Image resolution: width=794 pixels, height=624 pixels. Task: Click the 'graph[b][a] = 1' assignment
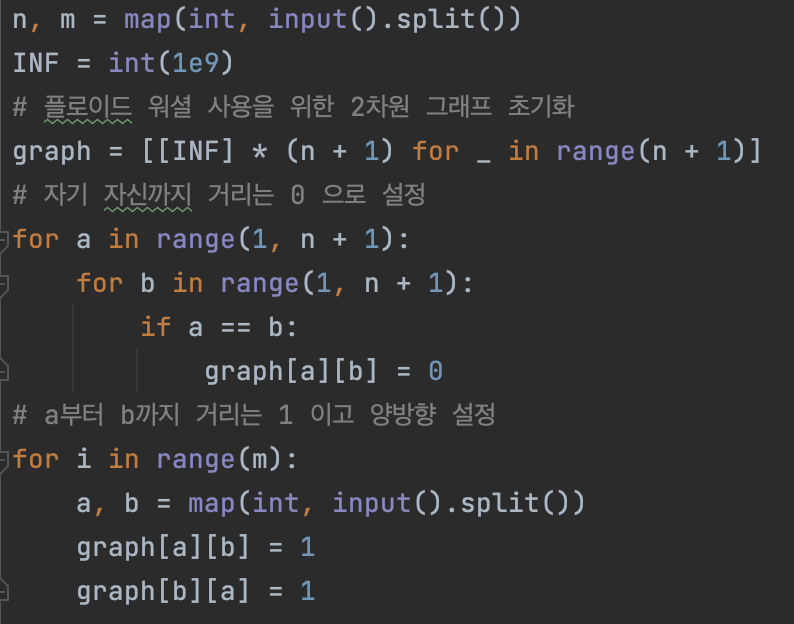coord(196,592)
